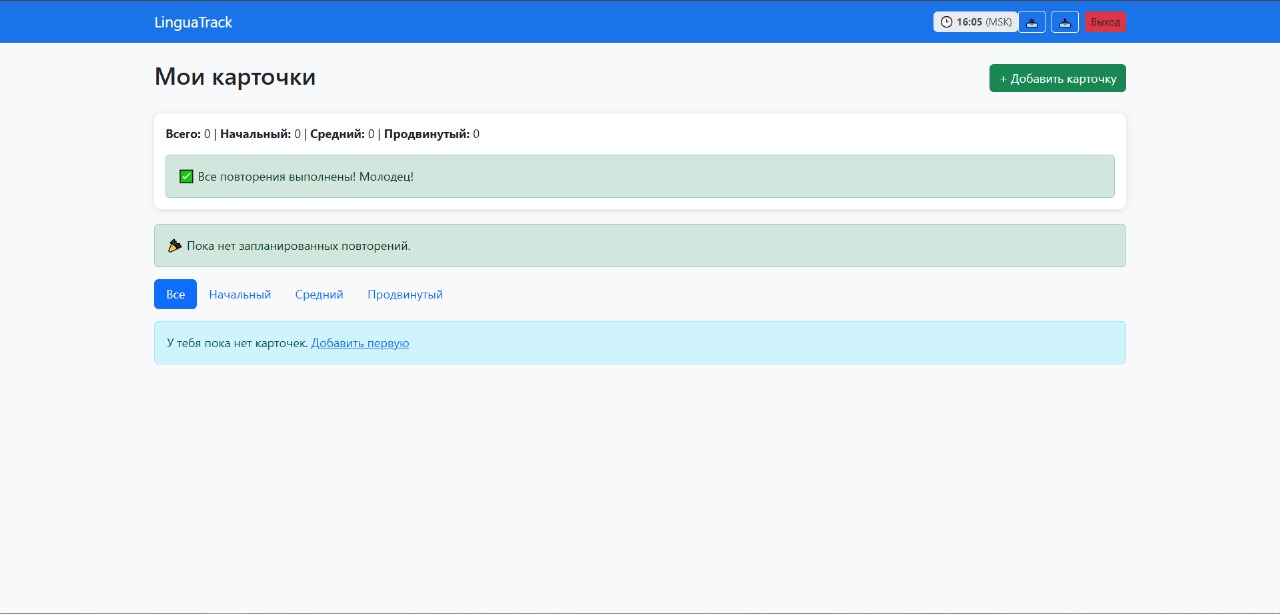Viewport: 1280px width, 614px height.
Task: Click the Добавить карточку green button
Action: click(x=1057, y=78)
